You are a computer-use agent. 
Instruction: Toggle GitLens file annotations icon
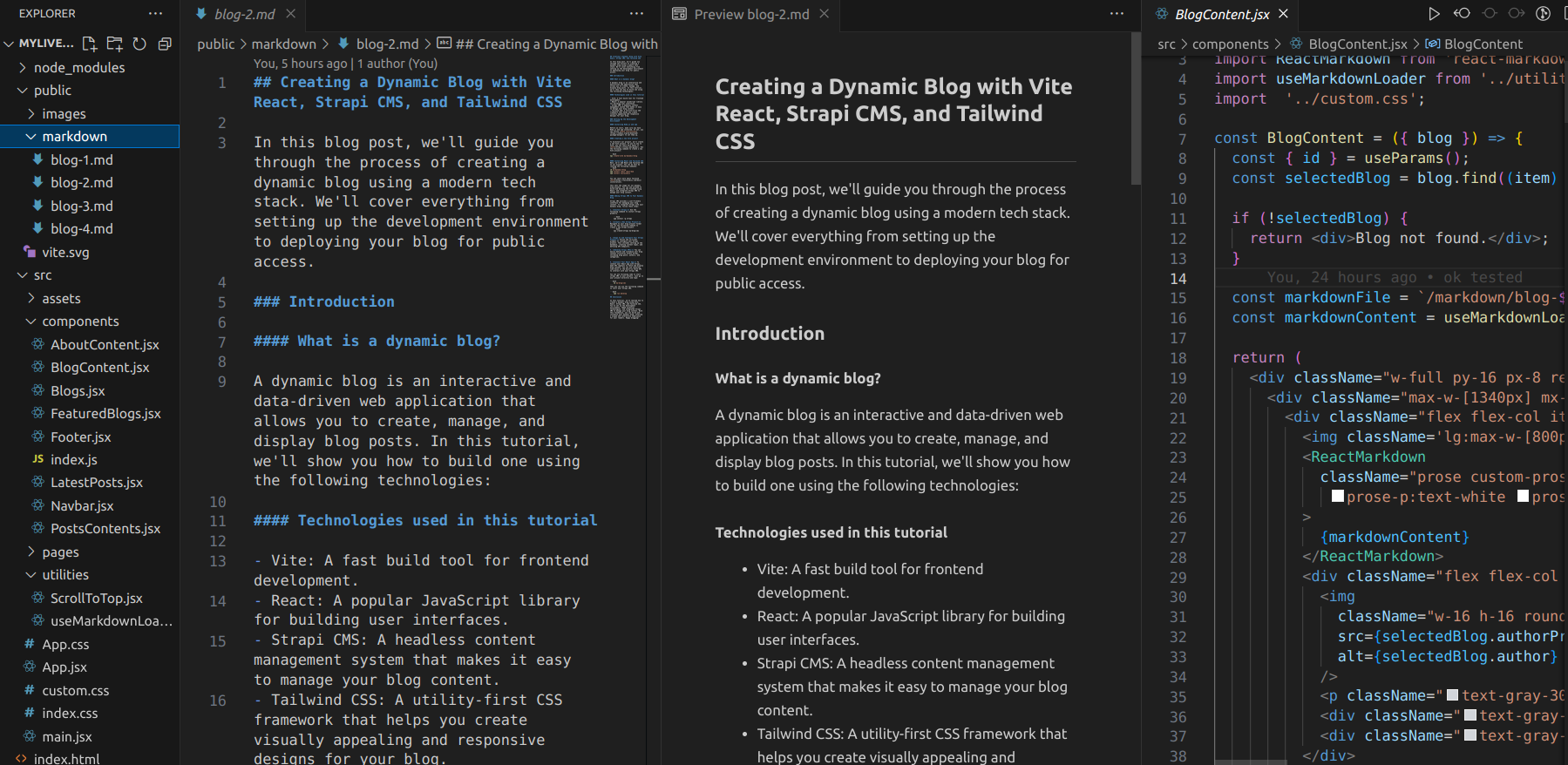pyautogui.click(x=1543, y=14)
